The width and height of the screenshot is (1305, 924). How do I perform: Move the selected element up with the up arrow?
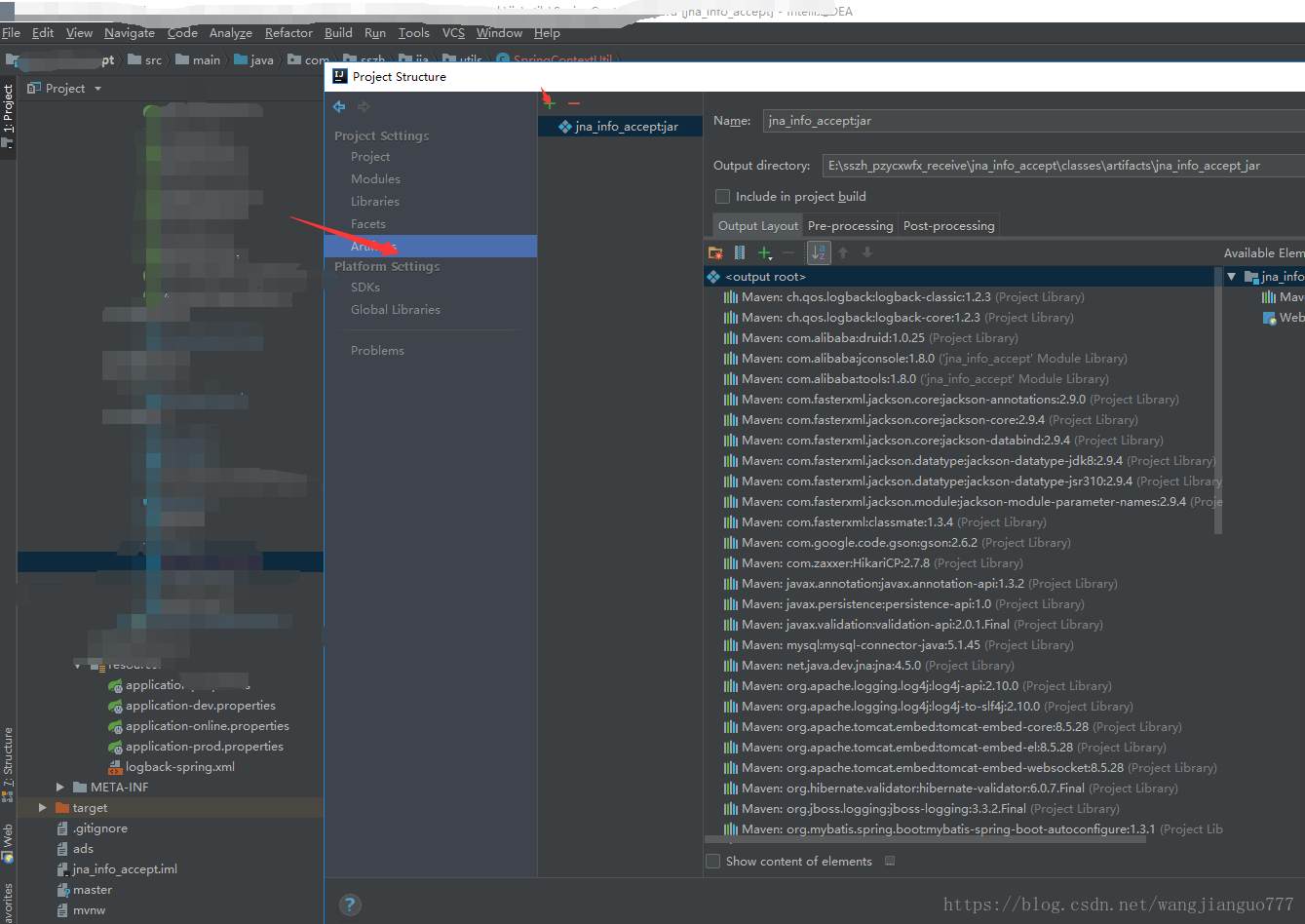pos(844,252)
